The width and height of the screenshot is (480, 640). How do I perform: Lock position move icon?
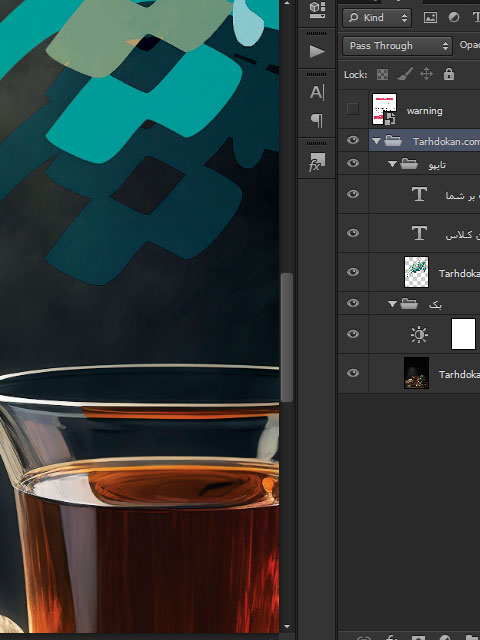(427, 74)
